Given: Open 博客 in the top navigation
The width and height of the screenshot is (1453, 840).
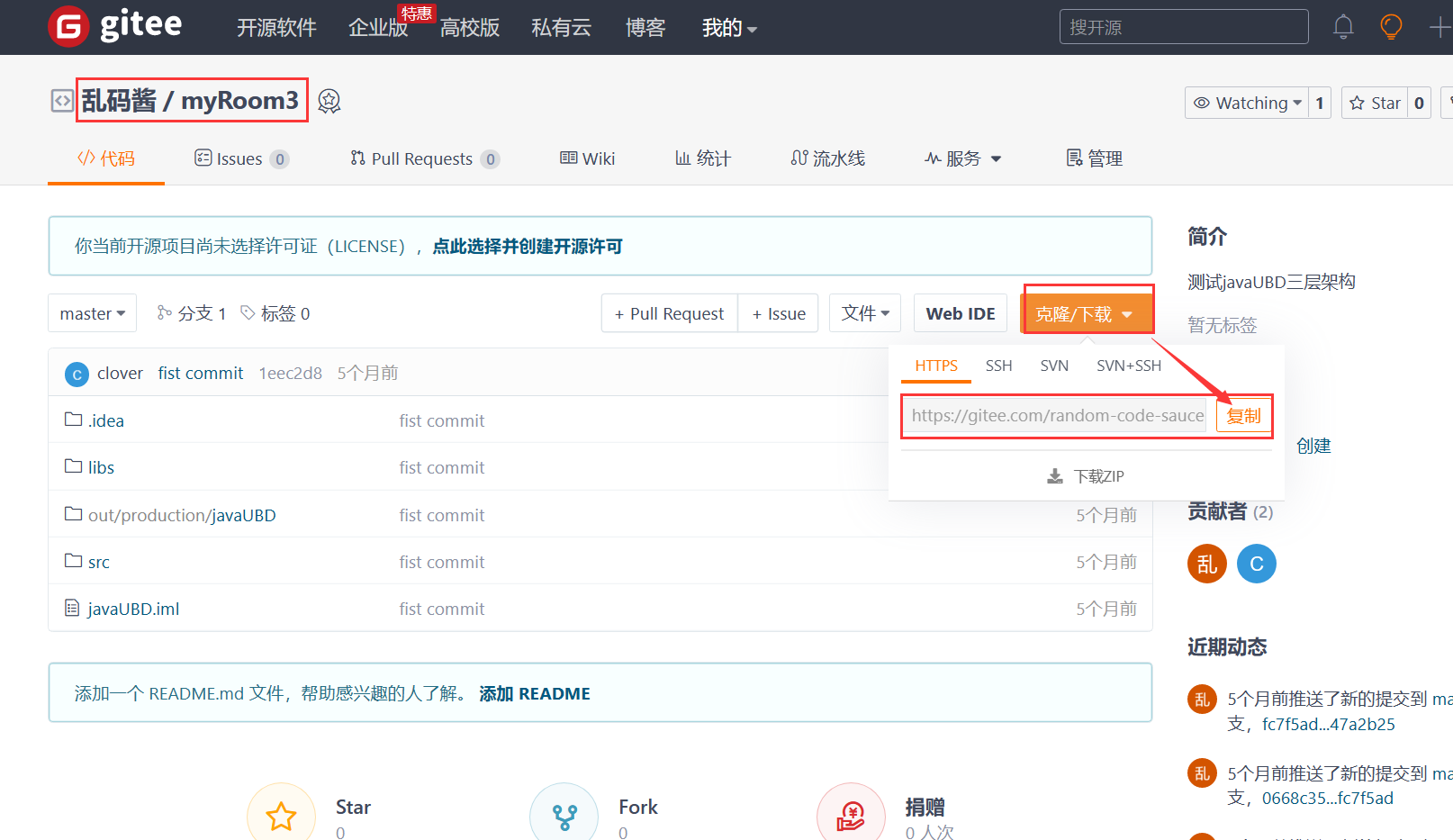Looking at the screenshot, I should pos(645,28).
